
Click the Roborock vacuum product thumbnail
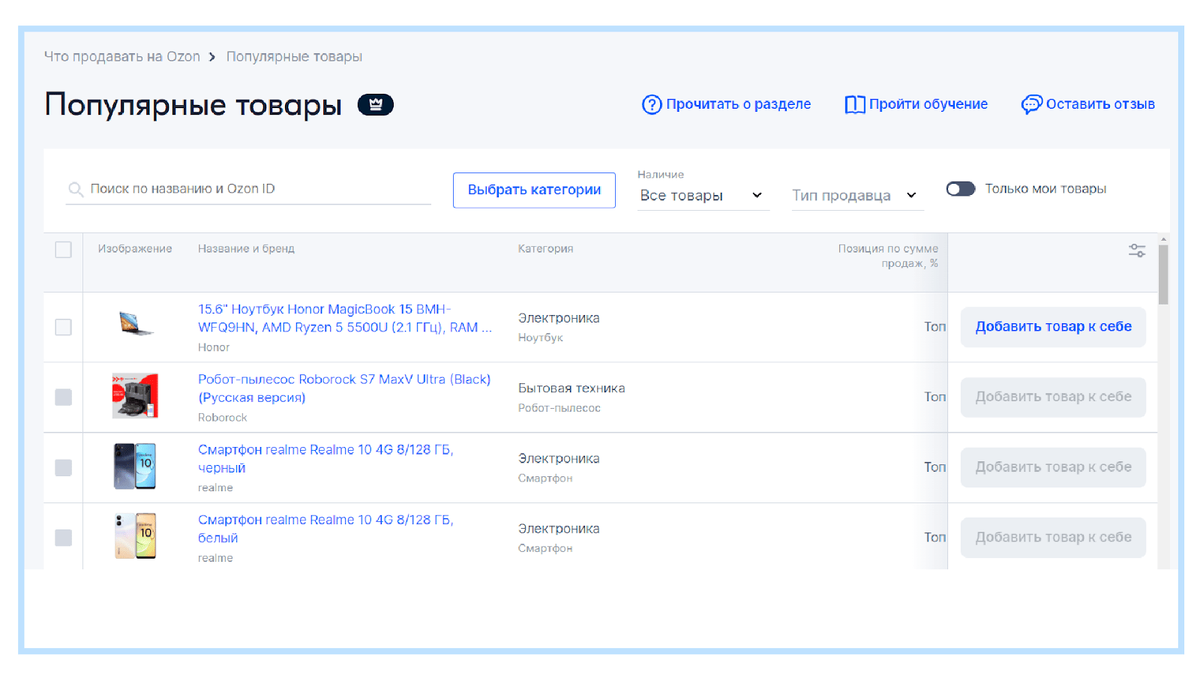coord(135,396)
